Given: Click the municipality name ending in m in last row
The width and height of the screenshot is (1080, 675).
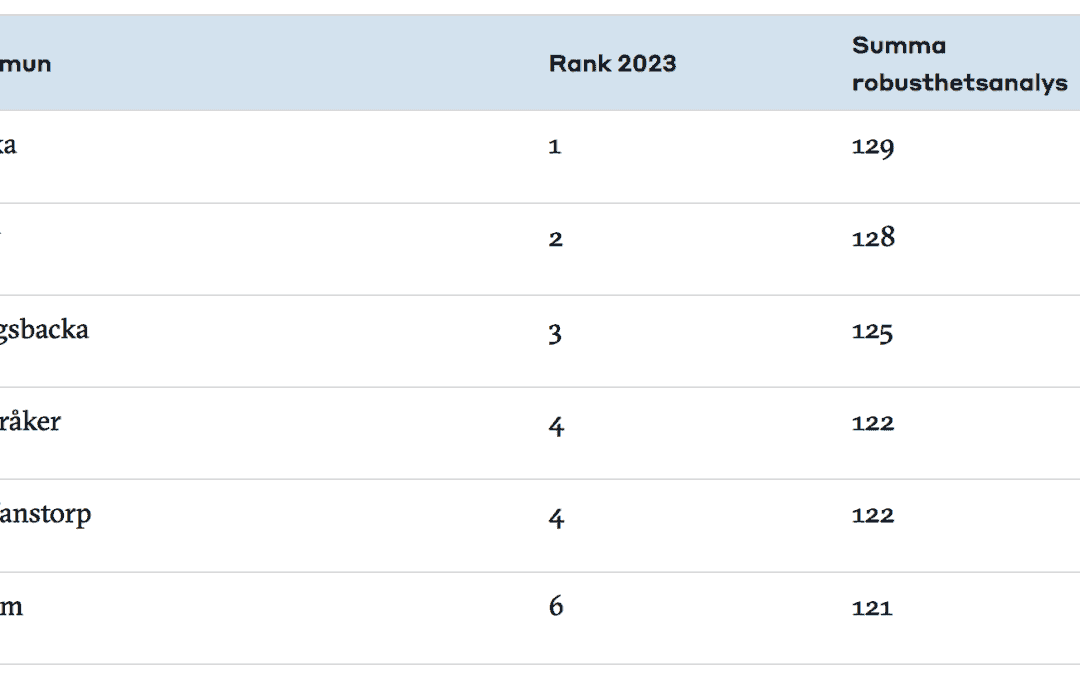Looking at the screenshot, I should click(11, 607).
